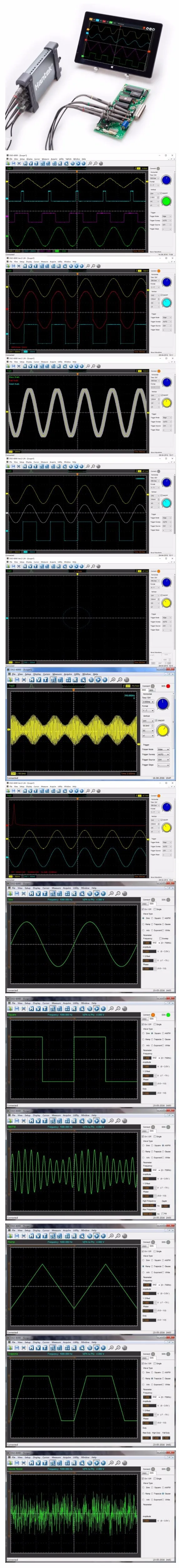Click the red DDS indicator in the modulated-wave window

(x=168, y=686)
